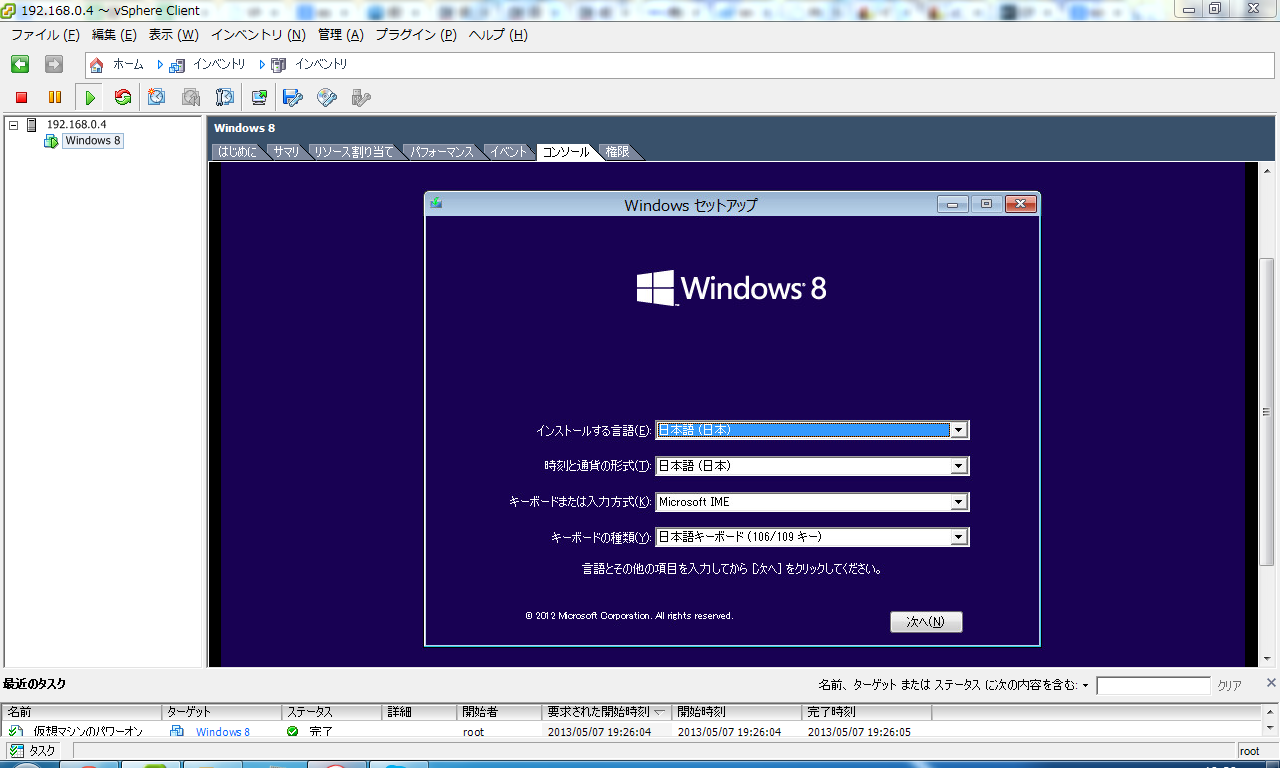Collapse the 192.168.0.4 host tree node
The image size is (1280, 768).
pos(14,125)
